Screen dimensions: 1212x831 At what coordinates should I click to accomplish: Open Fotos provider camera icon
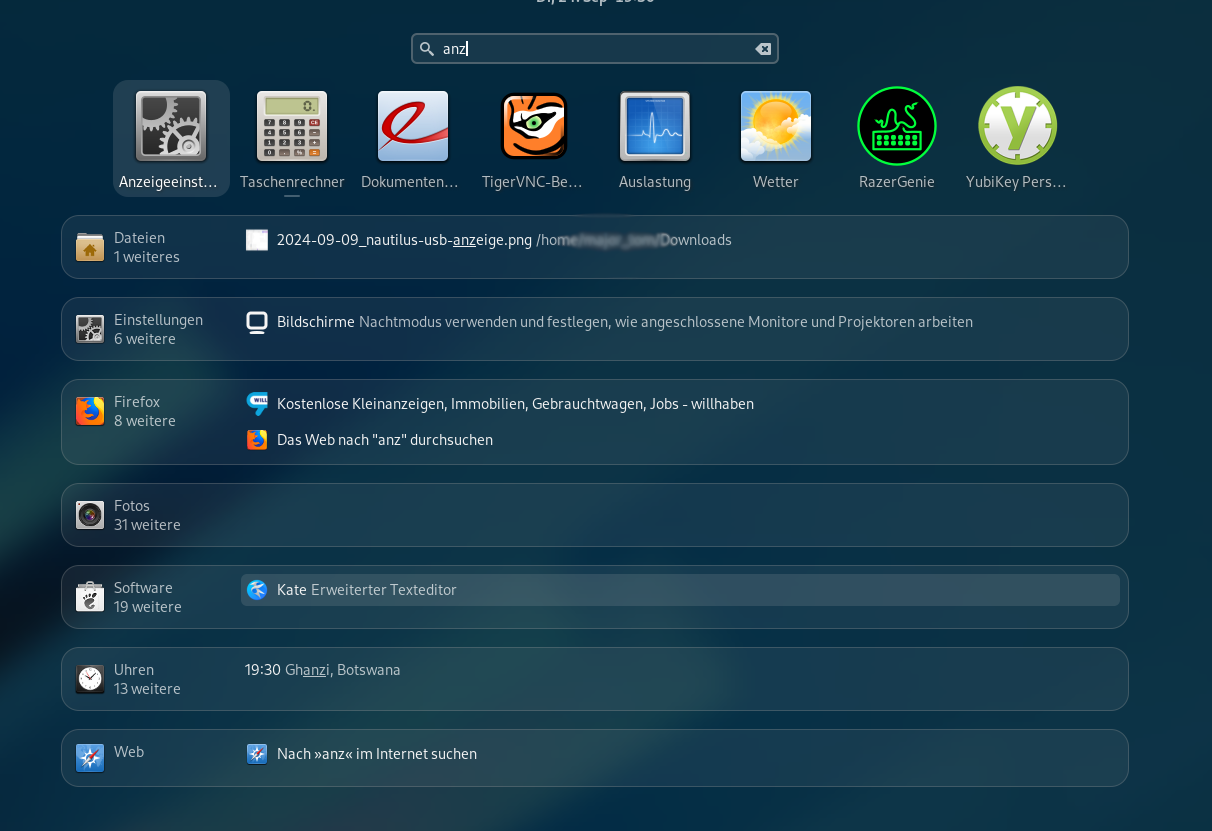pos(90,515)
